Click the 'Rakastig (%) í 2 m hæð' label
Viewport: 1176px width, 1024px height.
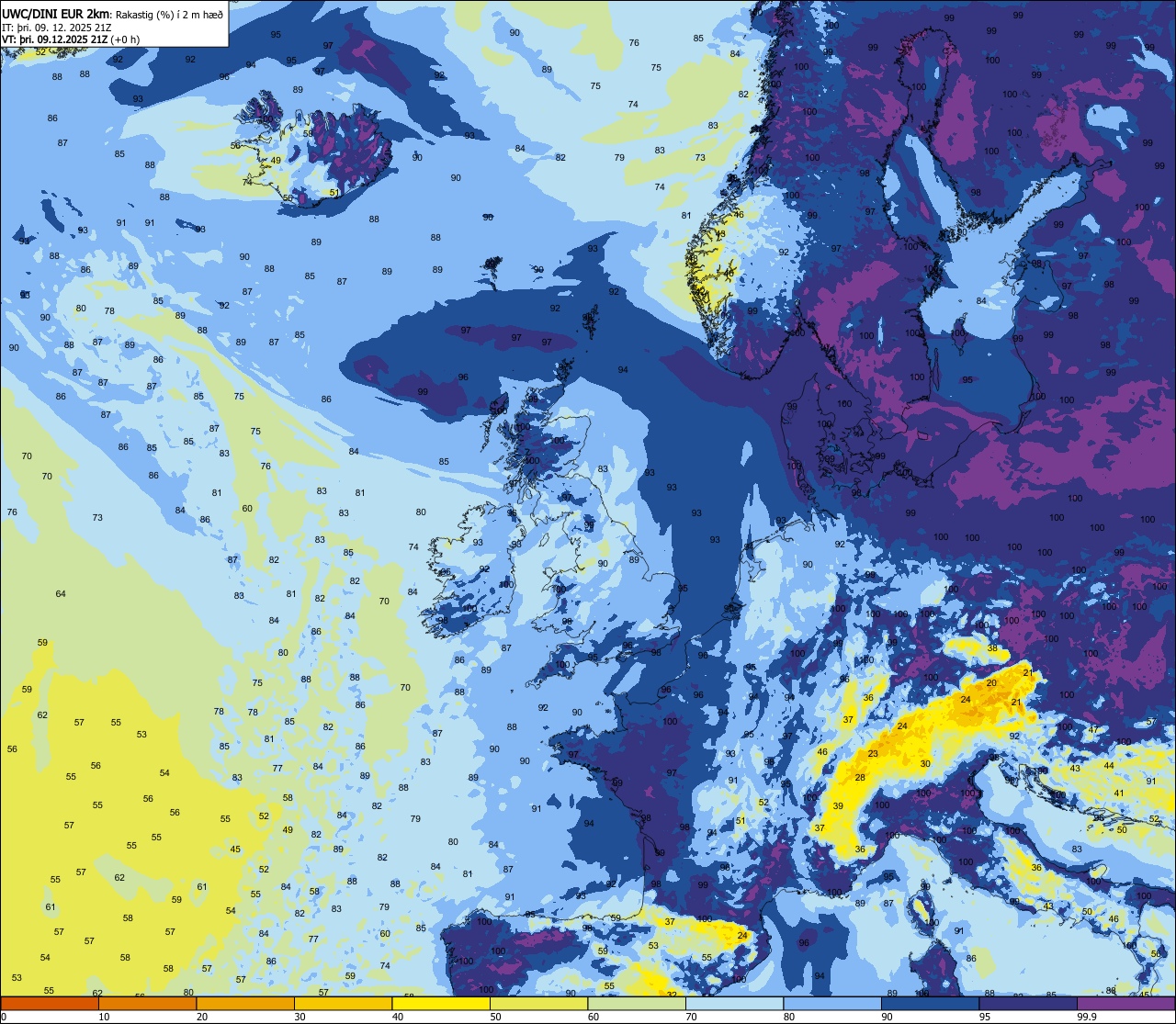tap(170, 15)
